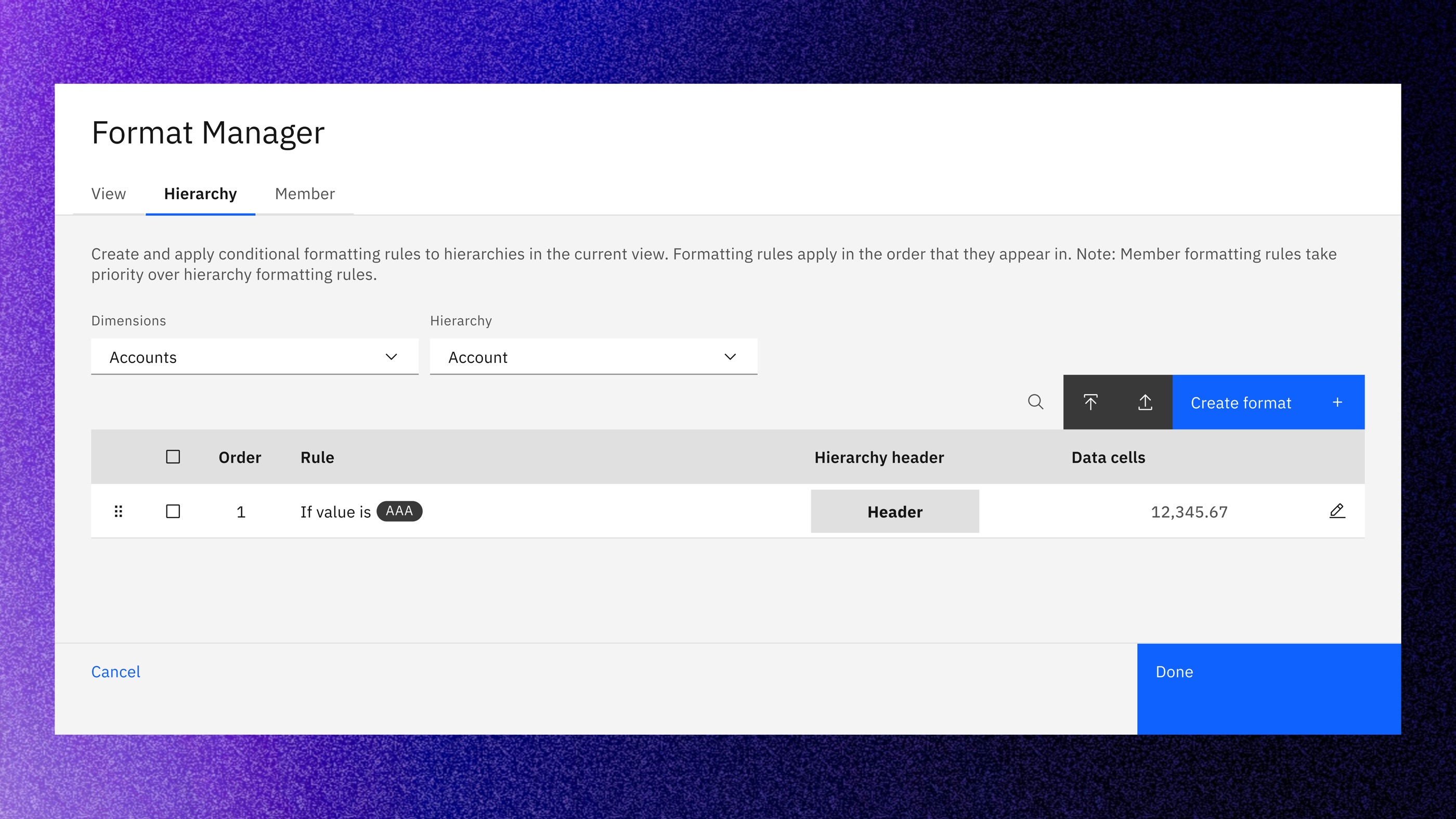Viewport: 1456px width, 819px height.
Task: Click the gray Header format preview swatch
Action: coord(895,512)
